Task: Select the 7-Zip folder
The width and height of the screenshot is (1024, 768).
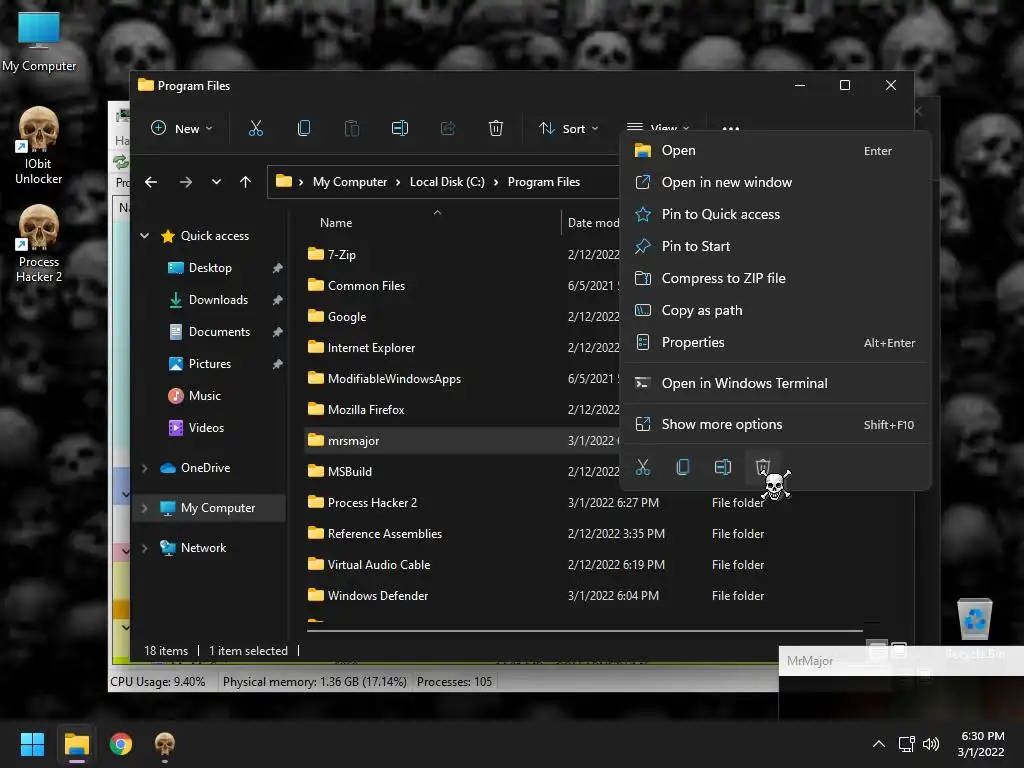Action: [341, 255]
